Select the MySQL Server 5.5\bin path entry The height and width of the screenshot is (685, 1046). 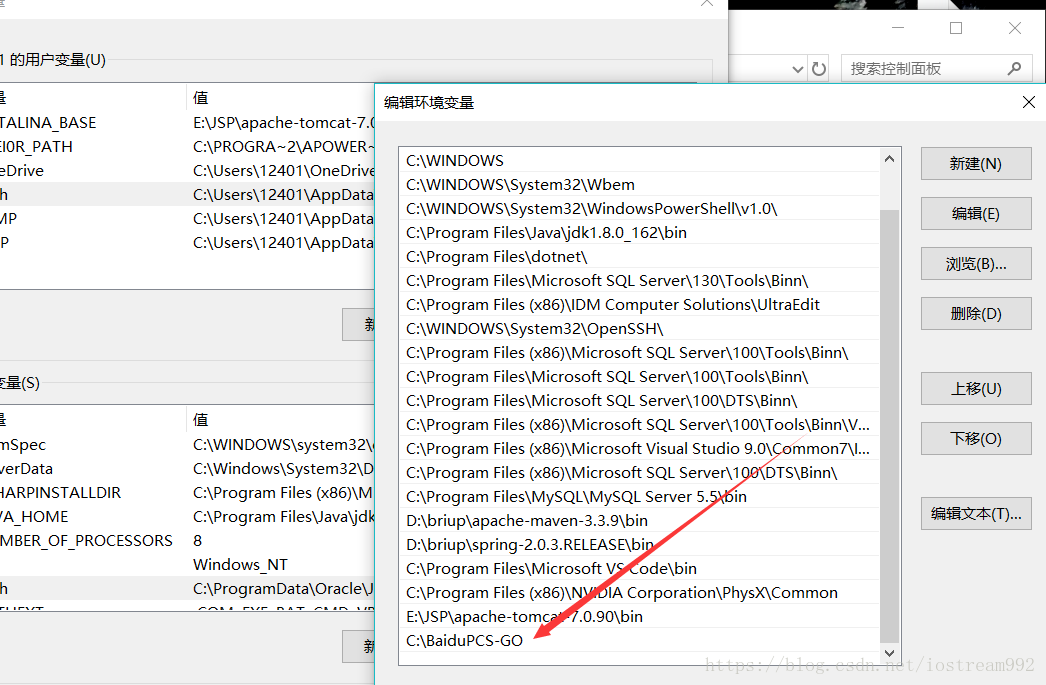(640, 497)
